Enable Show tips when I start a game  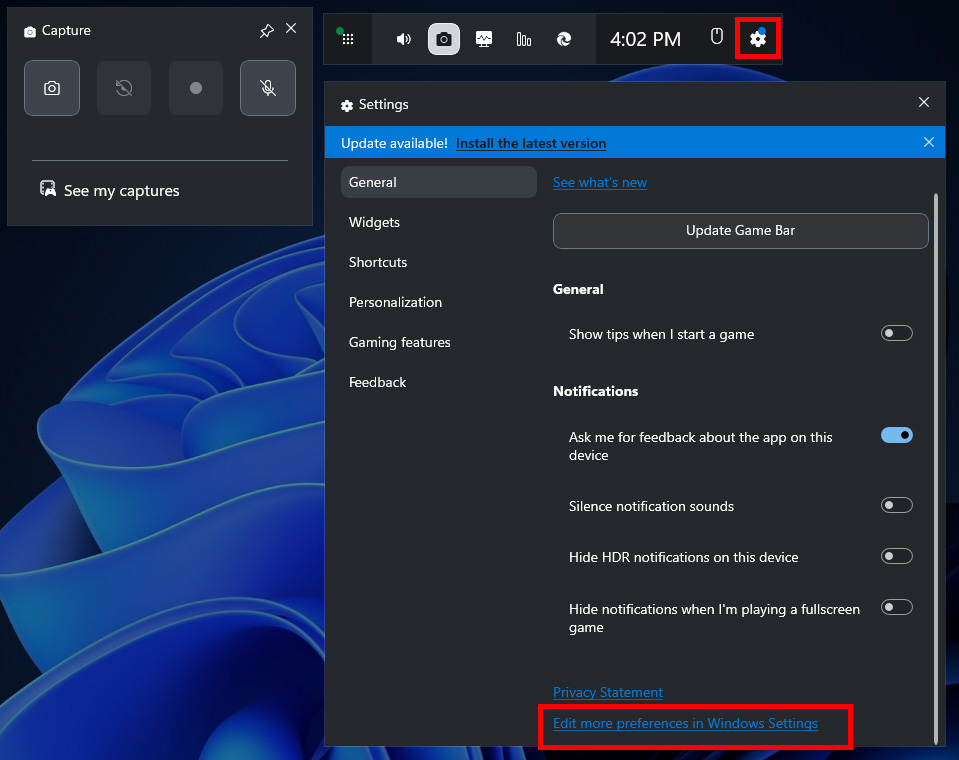[897, 333]
